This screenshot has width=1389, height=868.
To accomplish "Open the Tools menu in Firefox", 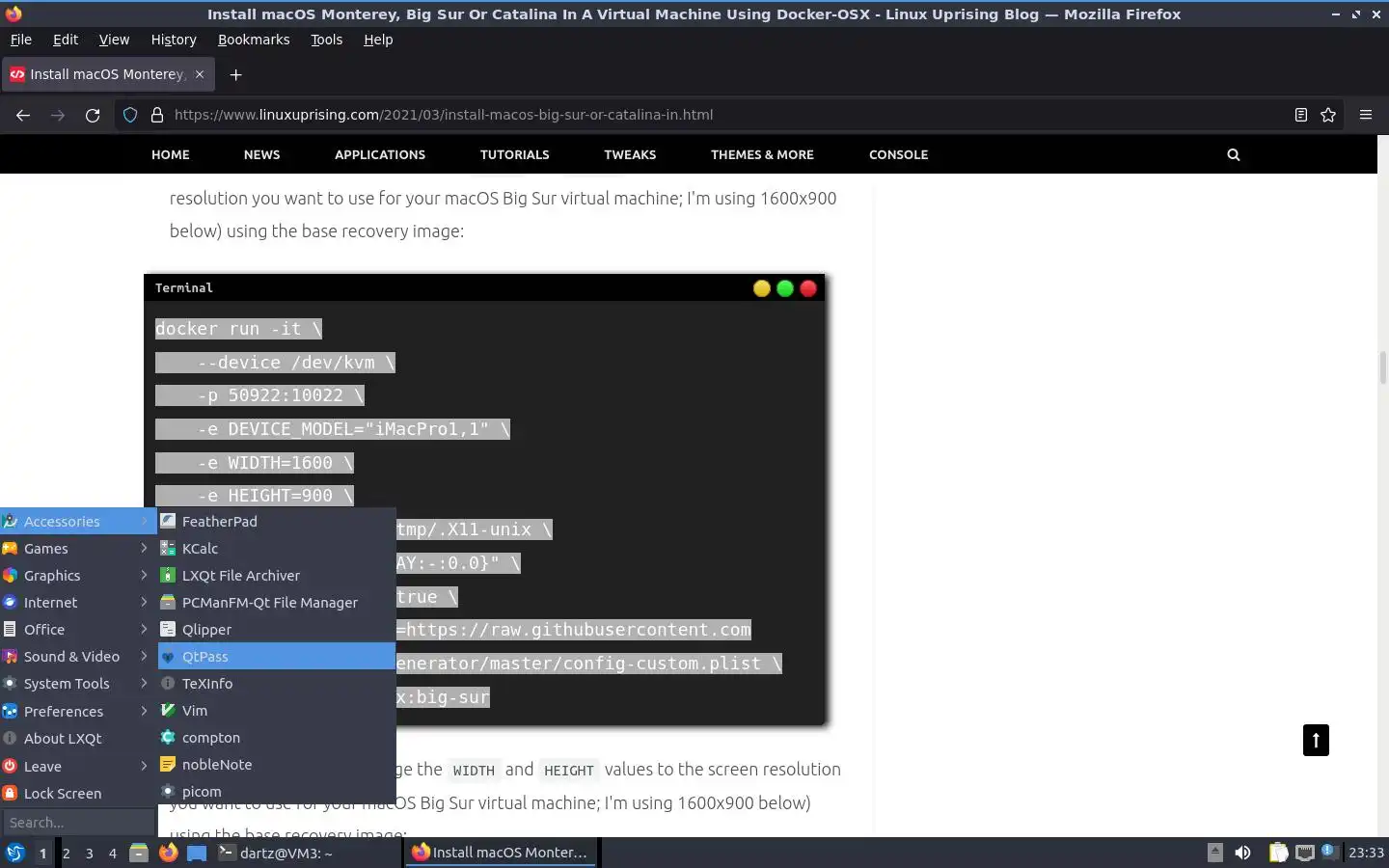I will [x=326, y=40].
